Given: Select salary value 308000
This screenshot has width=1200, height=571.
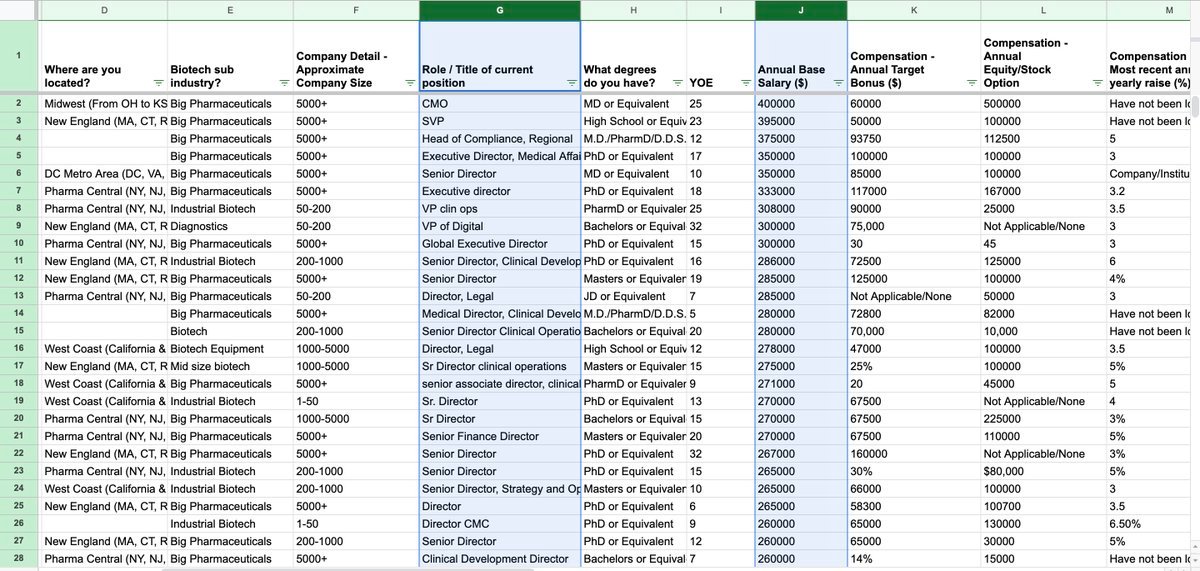Looking at the screenshot, I should pos(801,208).
